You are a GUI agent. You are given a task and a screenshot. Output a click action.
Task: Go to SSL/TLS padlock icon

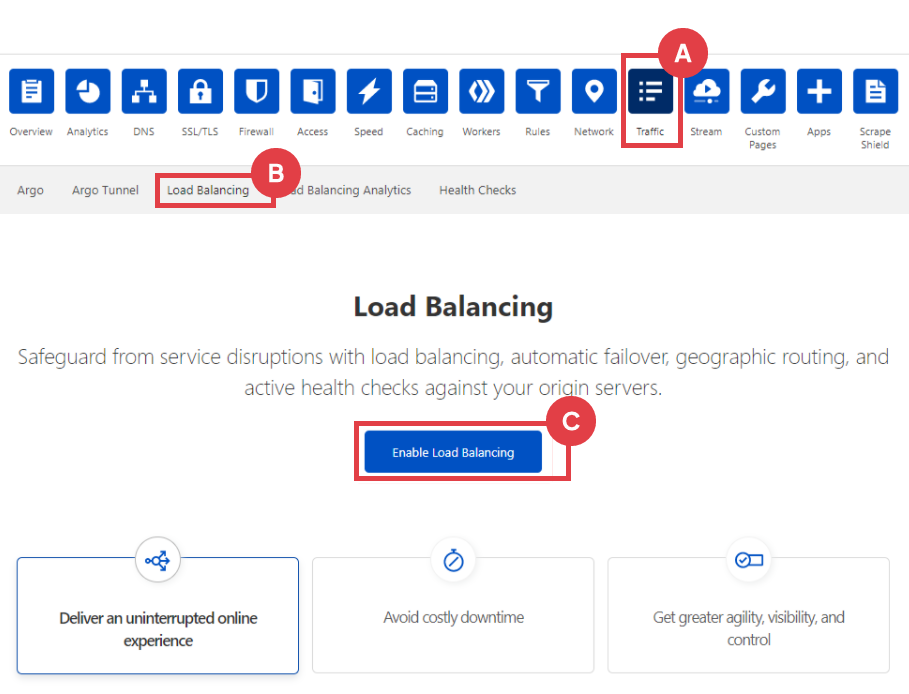(200, 92)
